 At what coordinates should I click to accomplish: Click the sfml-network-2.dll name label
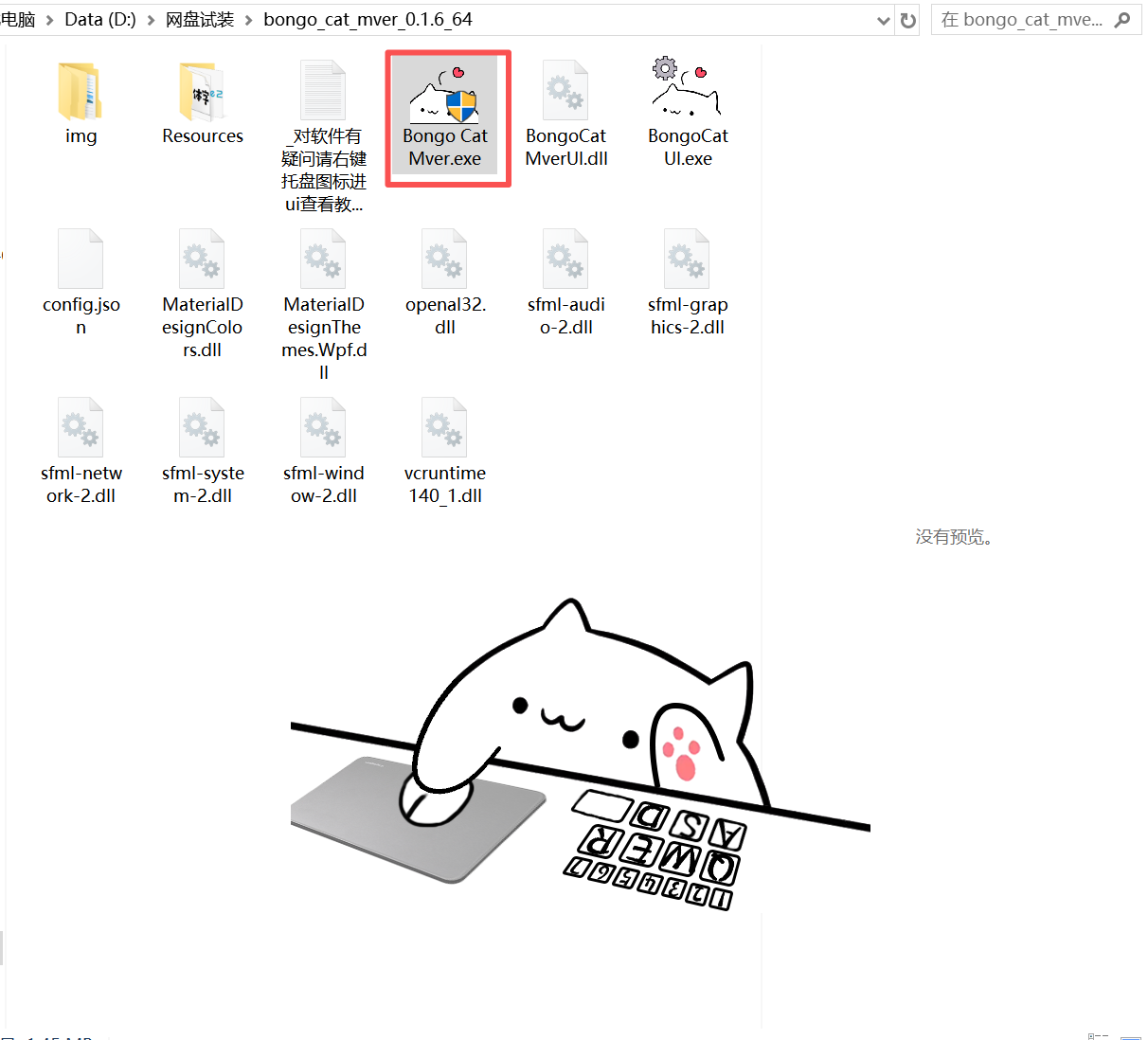click(81, 485)
